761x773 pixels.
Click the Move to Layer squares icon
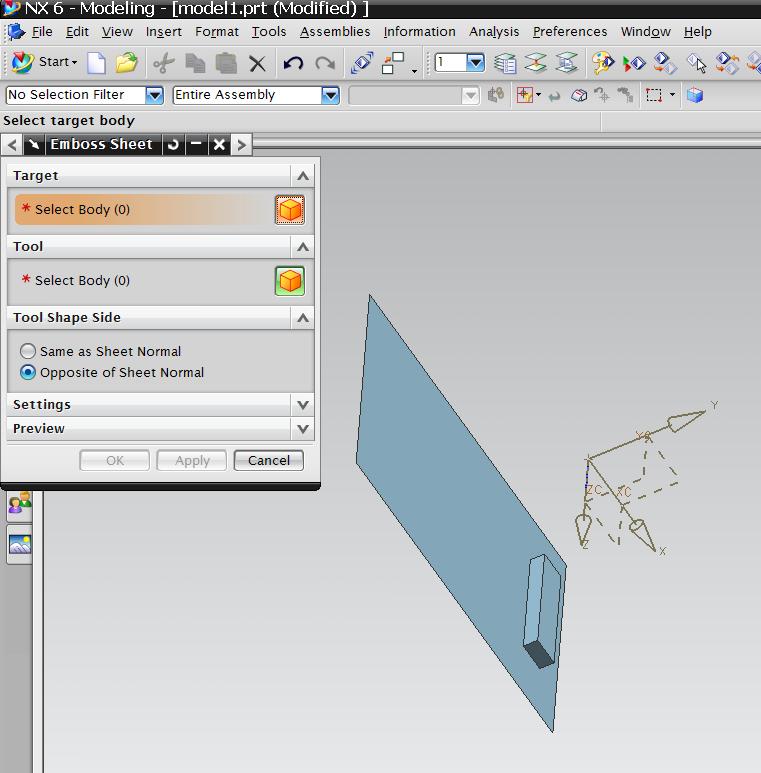(x=393, y=63)
